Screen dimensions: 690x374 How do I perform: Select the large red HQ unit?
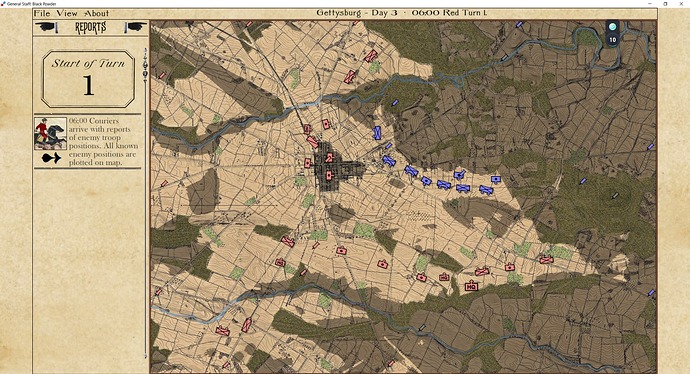click(x=472, y=286)
